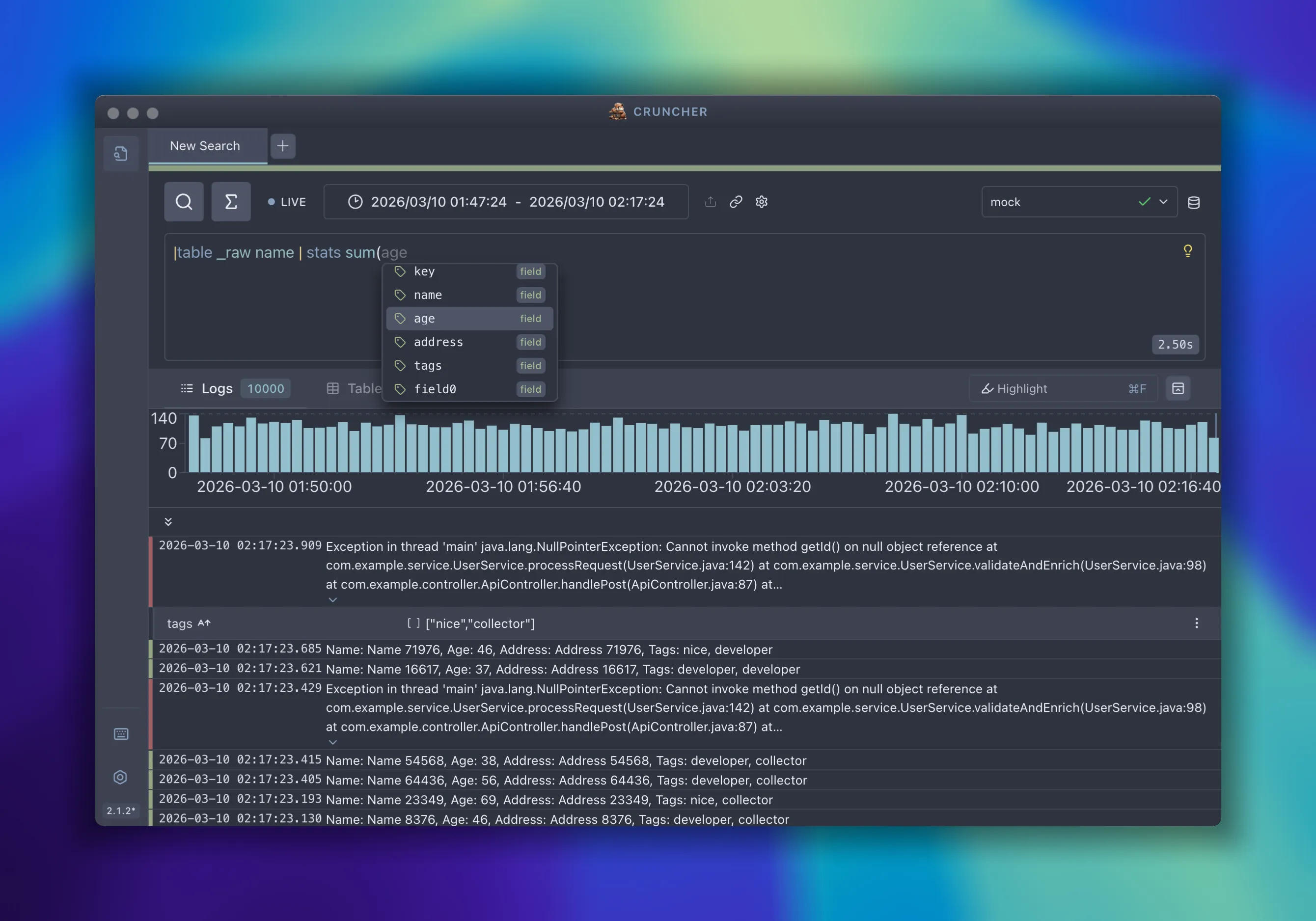
Task: Open the time range picker
Action: click(506, 202)
